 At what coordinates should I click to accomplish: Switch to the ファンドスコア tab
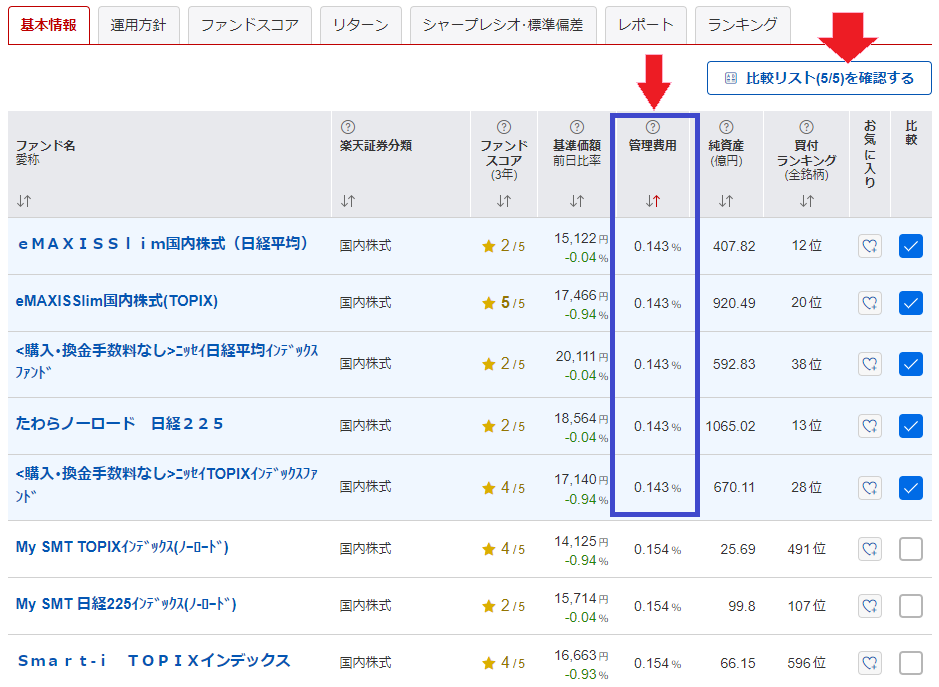250,25
